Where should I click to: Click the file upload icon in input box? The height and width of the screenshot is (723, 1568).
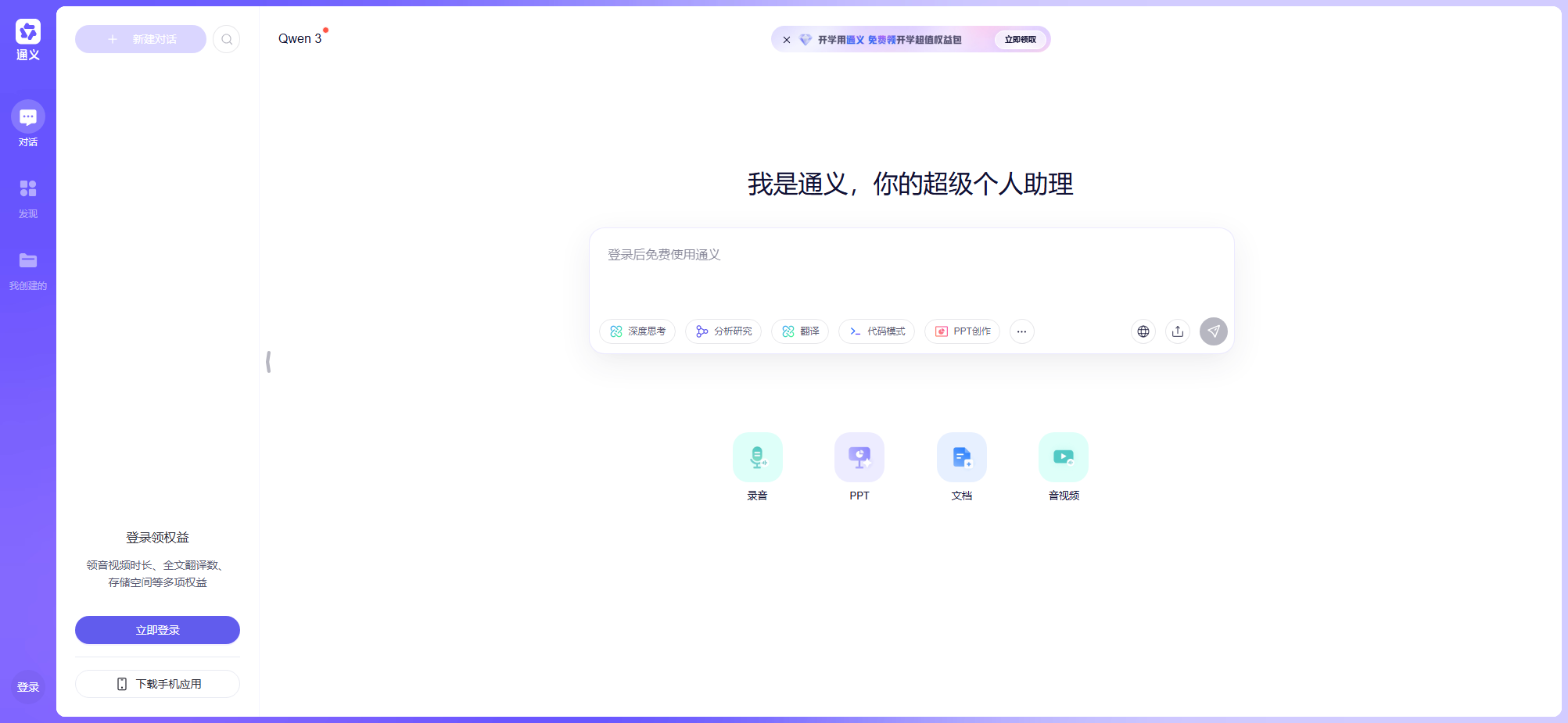coord(1177,331)
